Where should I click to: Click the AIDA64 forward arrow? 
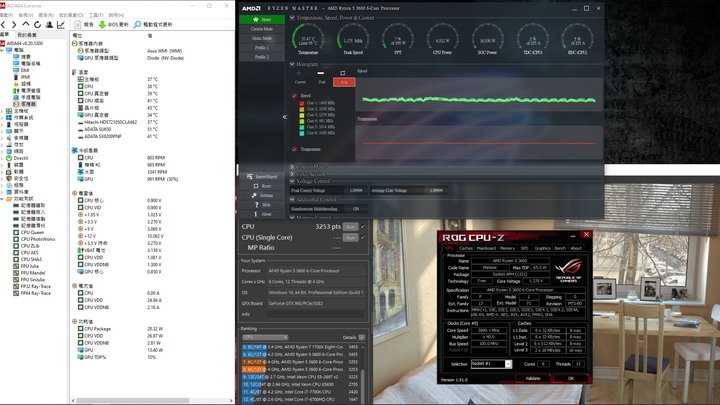(x=14, y=24)
